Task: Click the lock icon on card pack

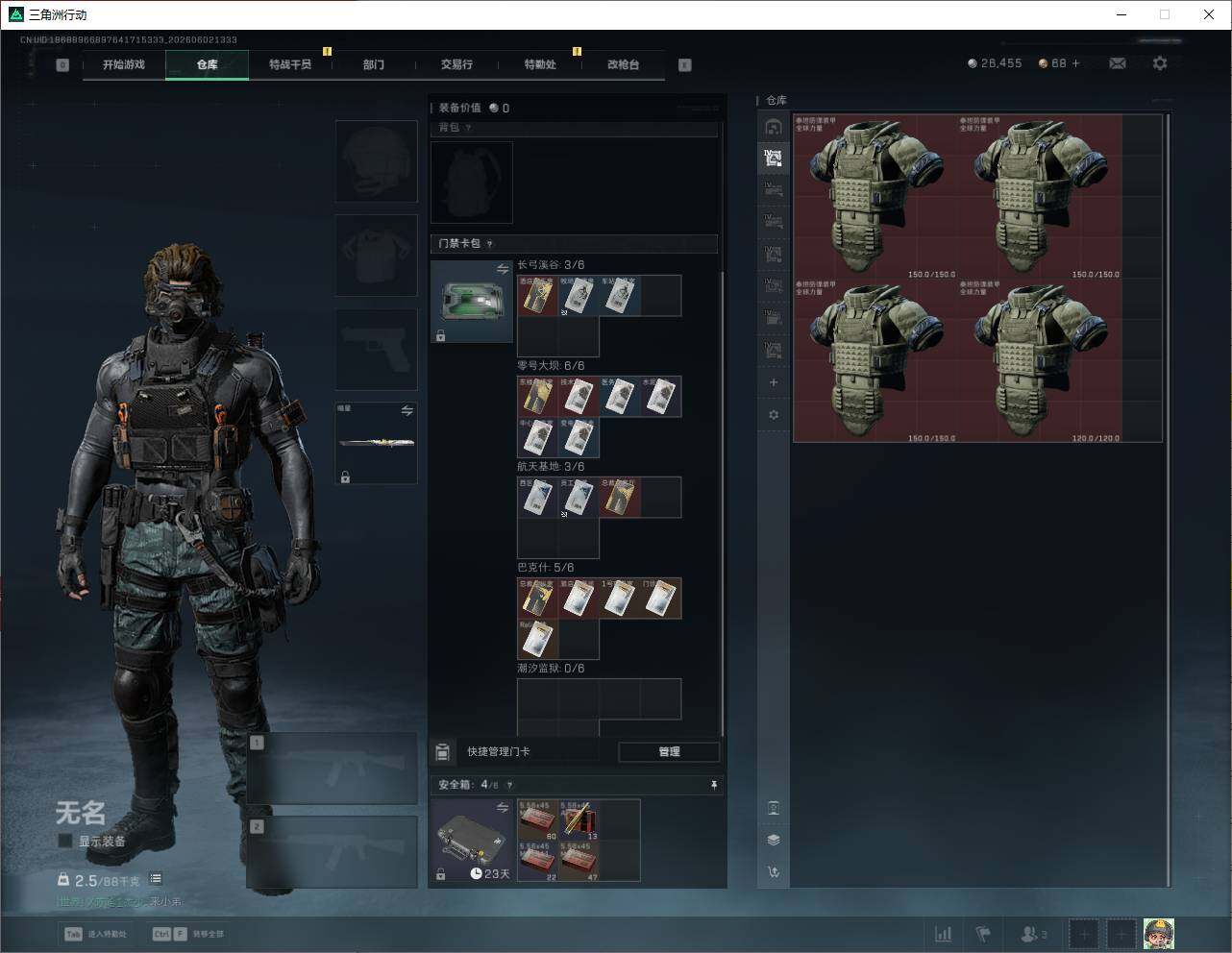Action: click(x=440, y=335)
